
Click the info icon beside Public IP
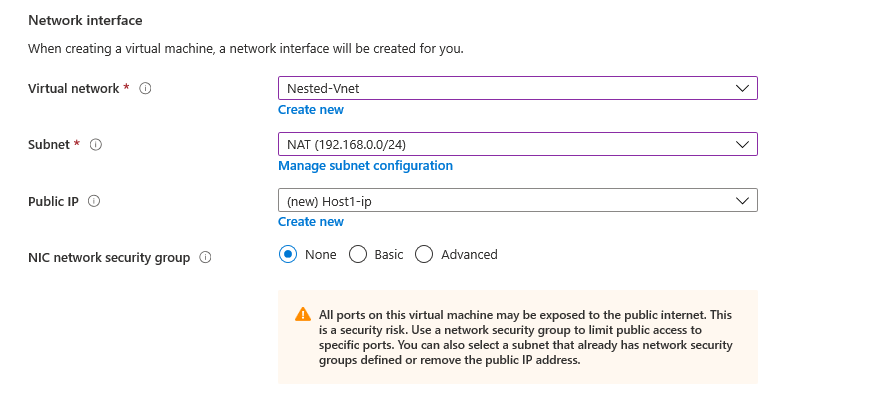pos(94,201)
